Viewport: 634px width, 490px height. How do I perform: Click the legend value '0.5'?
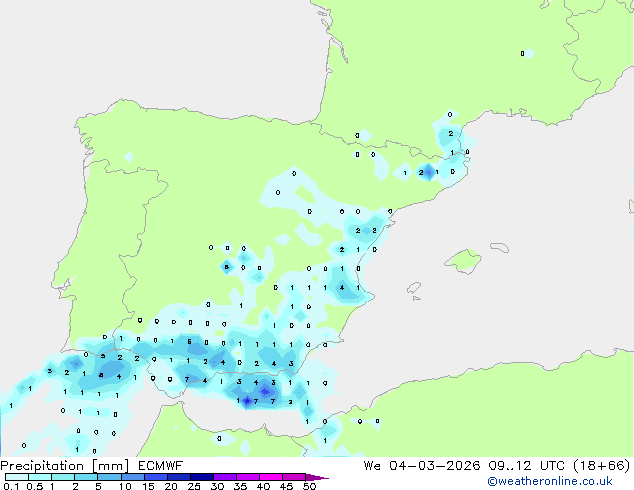tap(34, 486)
